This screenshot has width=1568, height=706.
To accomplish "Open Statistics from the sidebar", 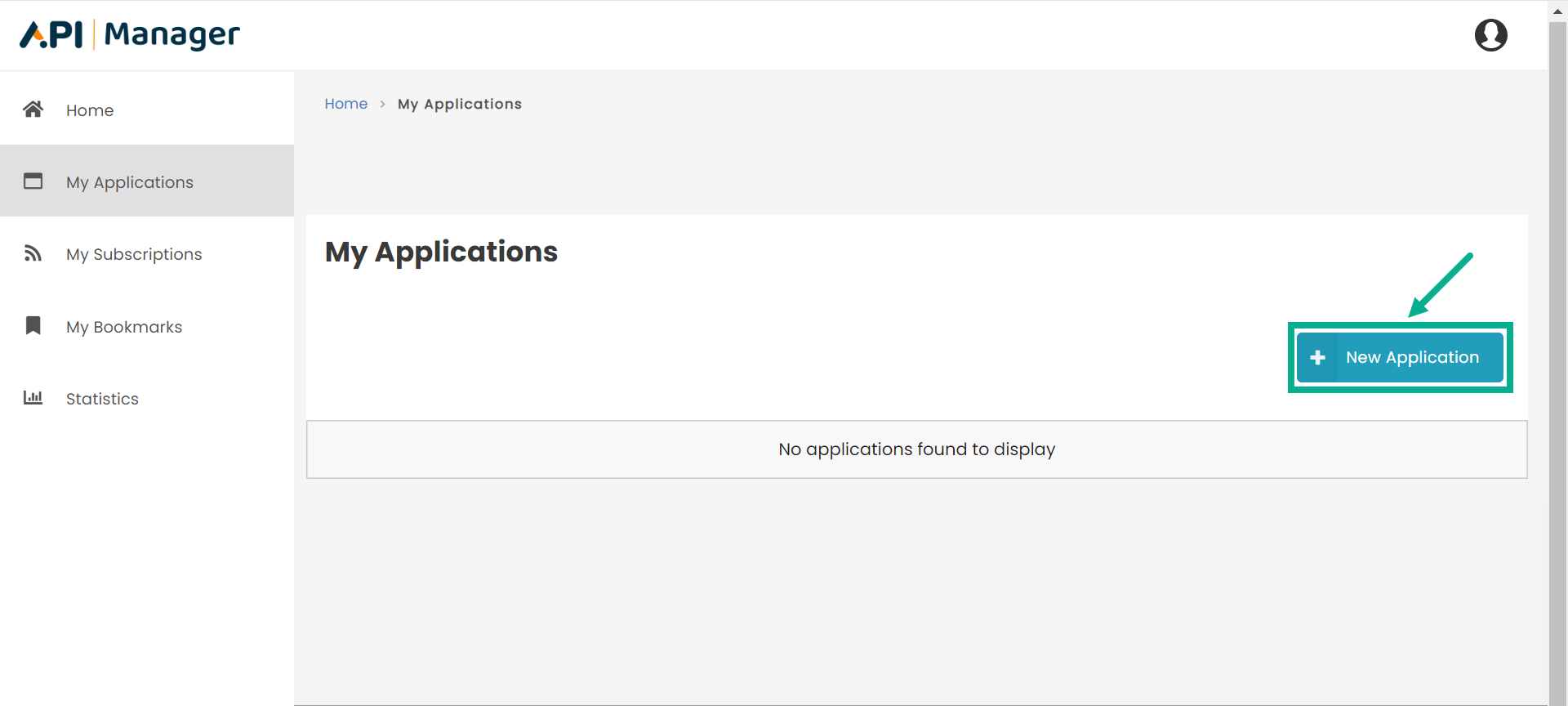I will [102, 398].
